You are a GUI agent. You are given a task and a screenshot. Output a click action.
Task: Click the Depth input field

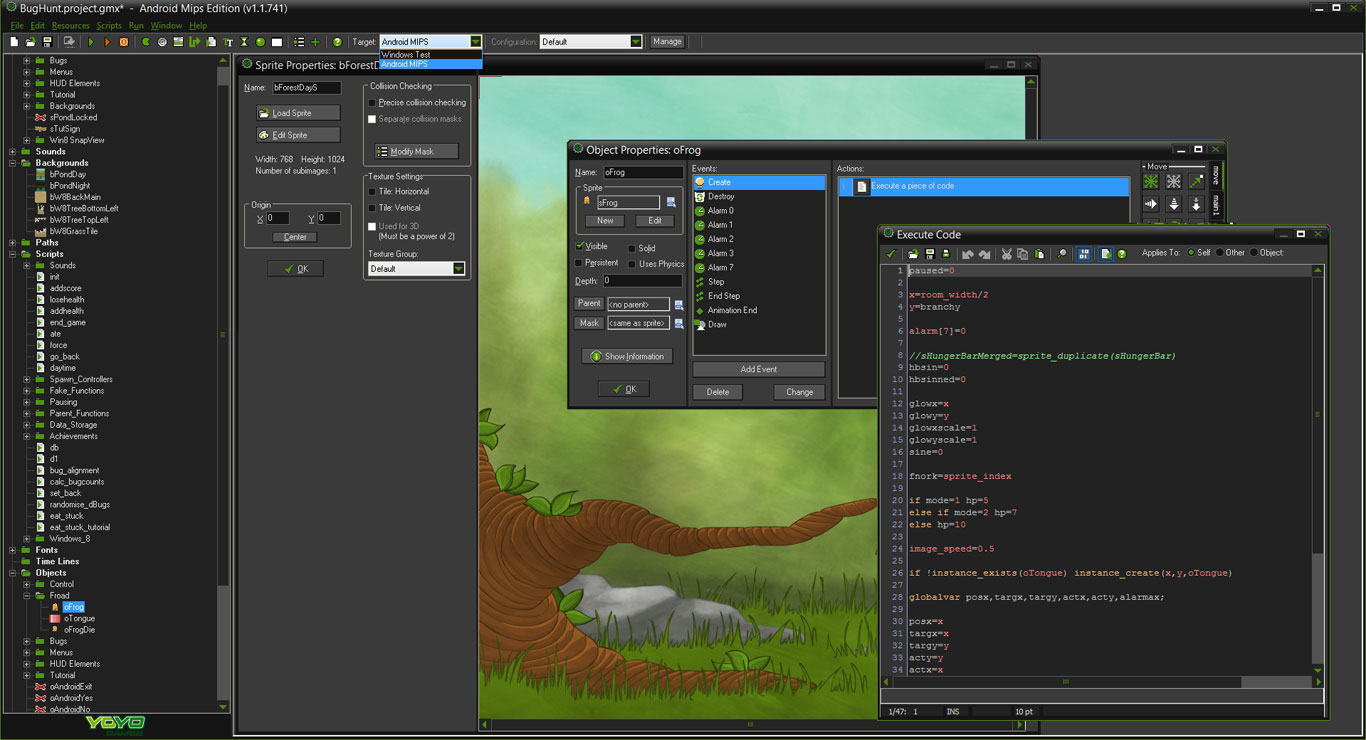click(x=642, y=281)
